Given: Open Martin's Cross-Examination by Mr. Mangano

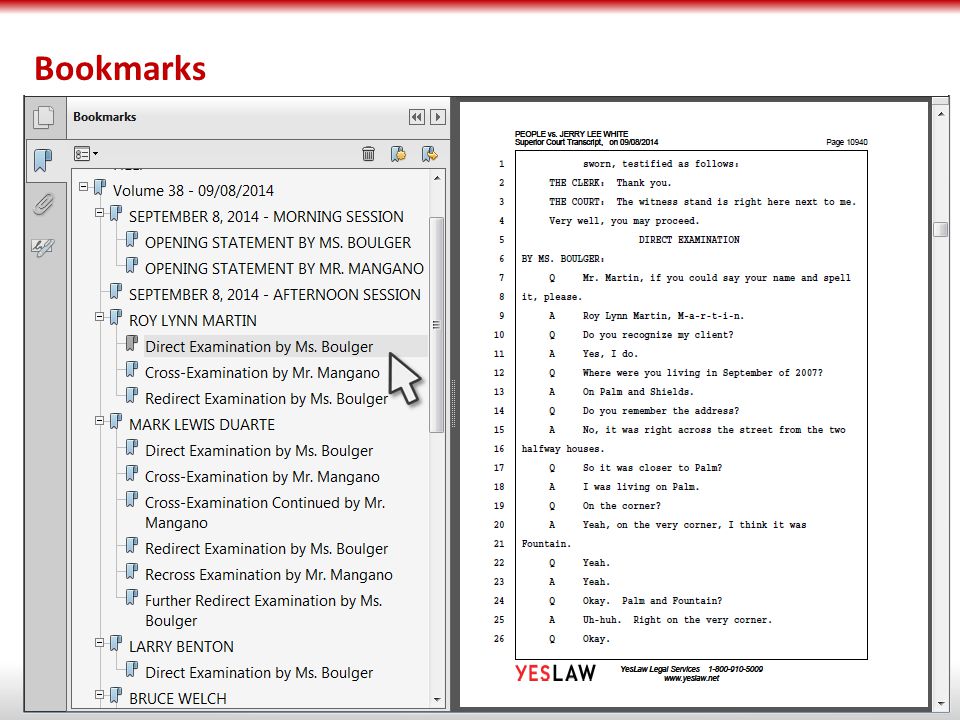Looking at the screenshot, I should 262,373.
